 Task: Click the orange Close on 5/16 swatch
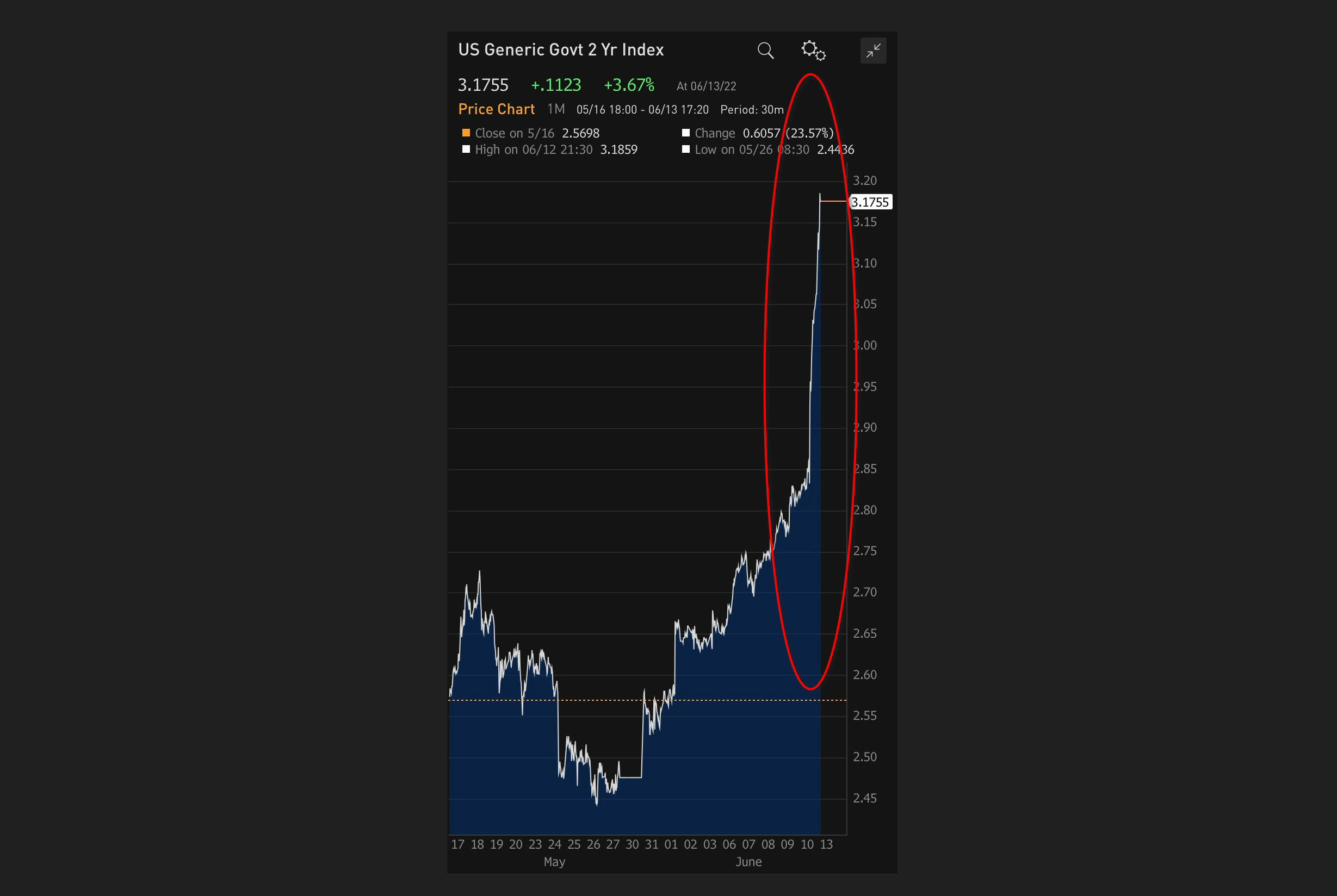tap(466, 133)
